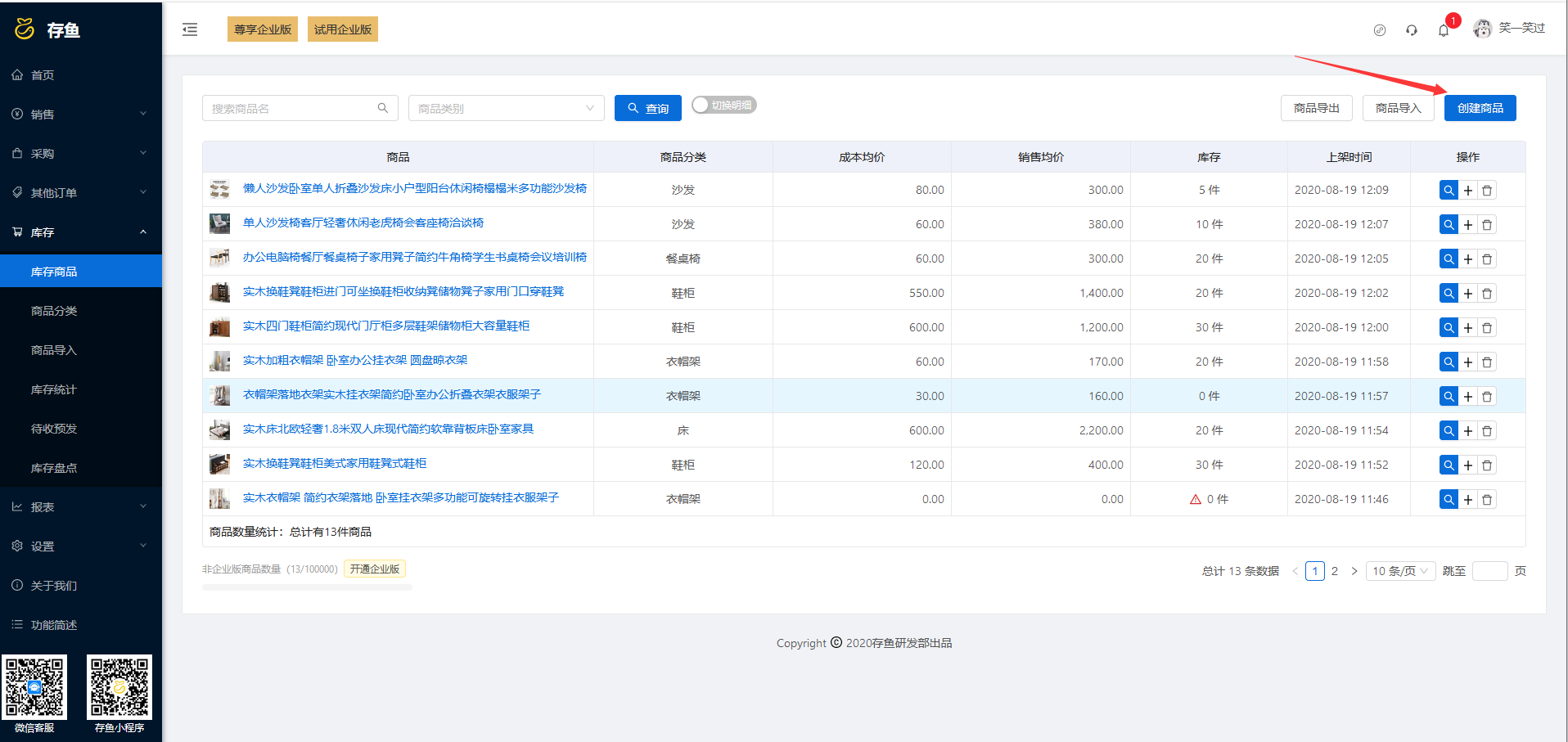Go to the next page arrow
Image resolution: width=1568 pixels, height=742 pixels.
[1354, 571]
